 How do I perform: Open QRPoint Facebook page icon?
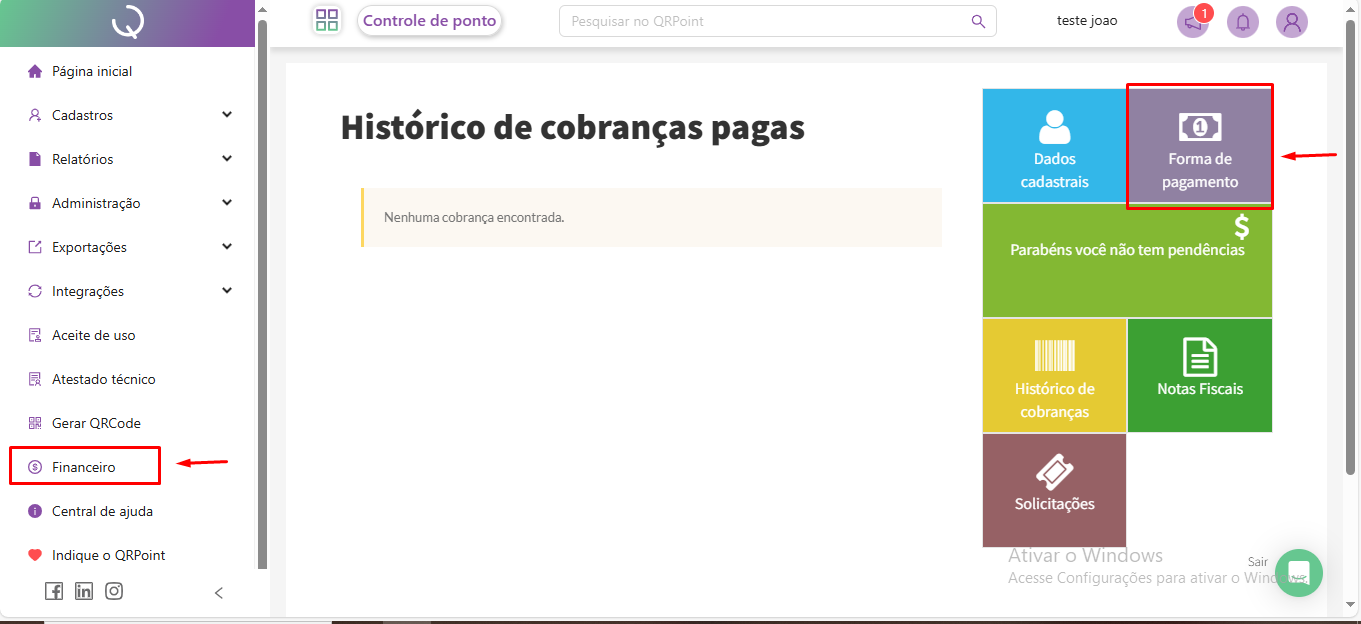point(54,591)
